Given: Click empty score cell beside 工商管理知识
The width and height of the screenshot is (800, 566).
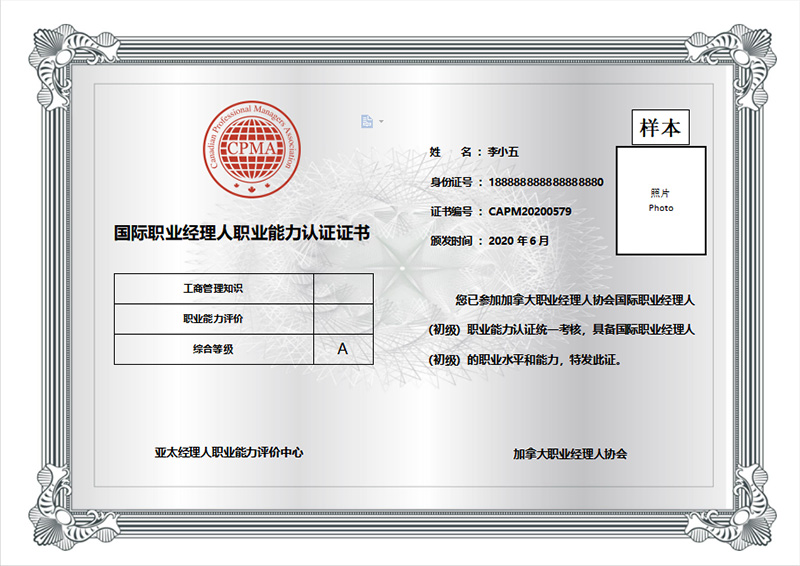Looking at the screenshot, I should 343,288.
